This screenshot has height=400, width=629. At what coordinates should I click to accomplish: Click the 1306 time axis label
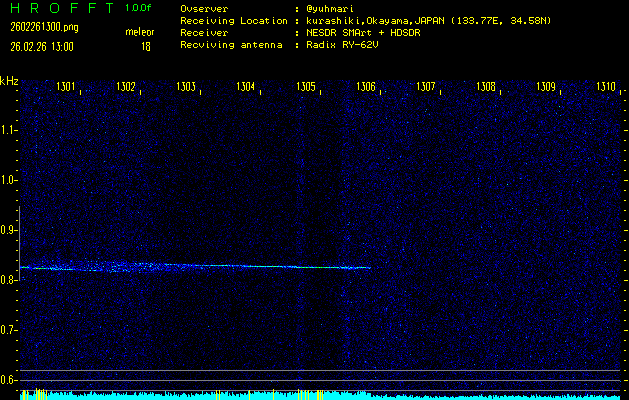point(366,86)
